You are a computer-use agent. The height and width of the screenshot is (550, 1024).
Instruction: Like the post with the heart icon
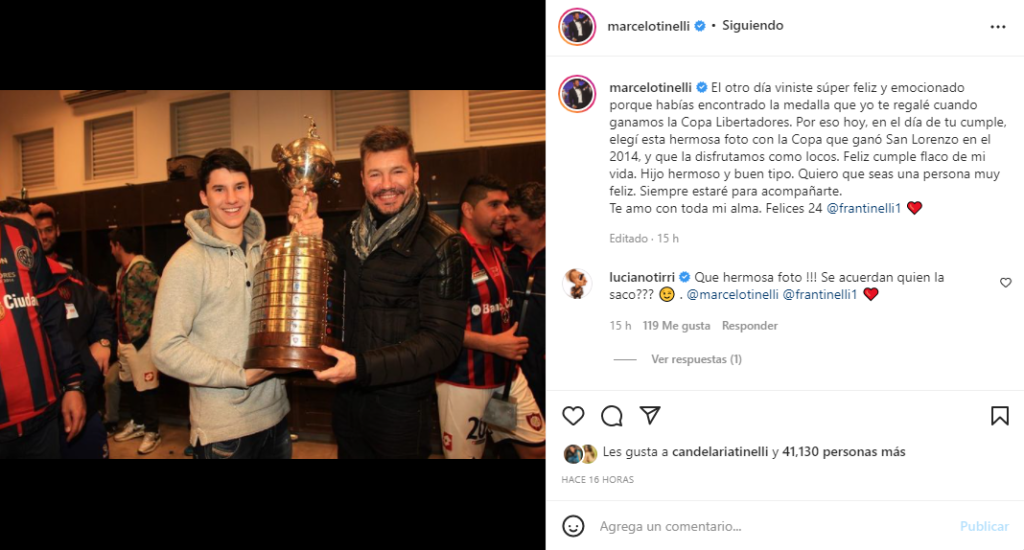[573, 415]
